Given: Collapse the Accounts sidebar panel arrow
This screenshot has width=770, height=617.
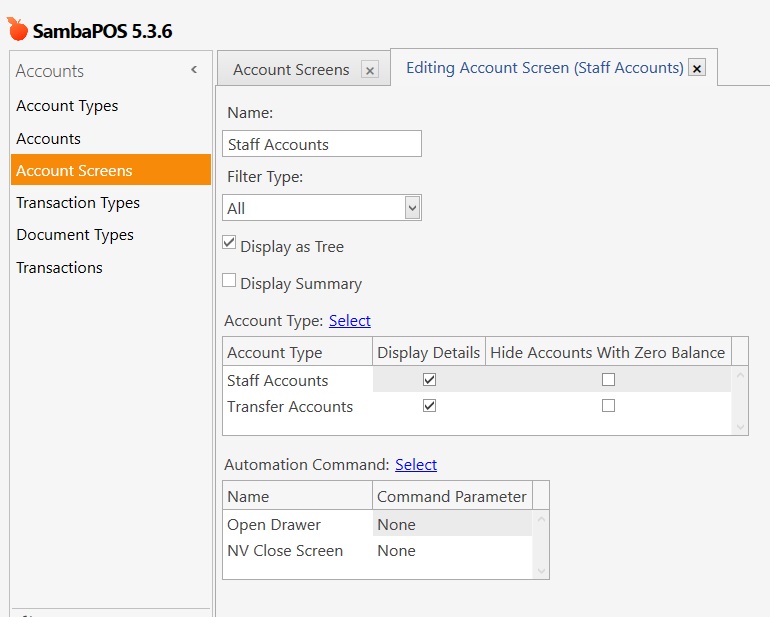Looking at the screenshot, I should 194,70.
